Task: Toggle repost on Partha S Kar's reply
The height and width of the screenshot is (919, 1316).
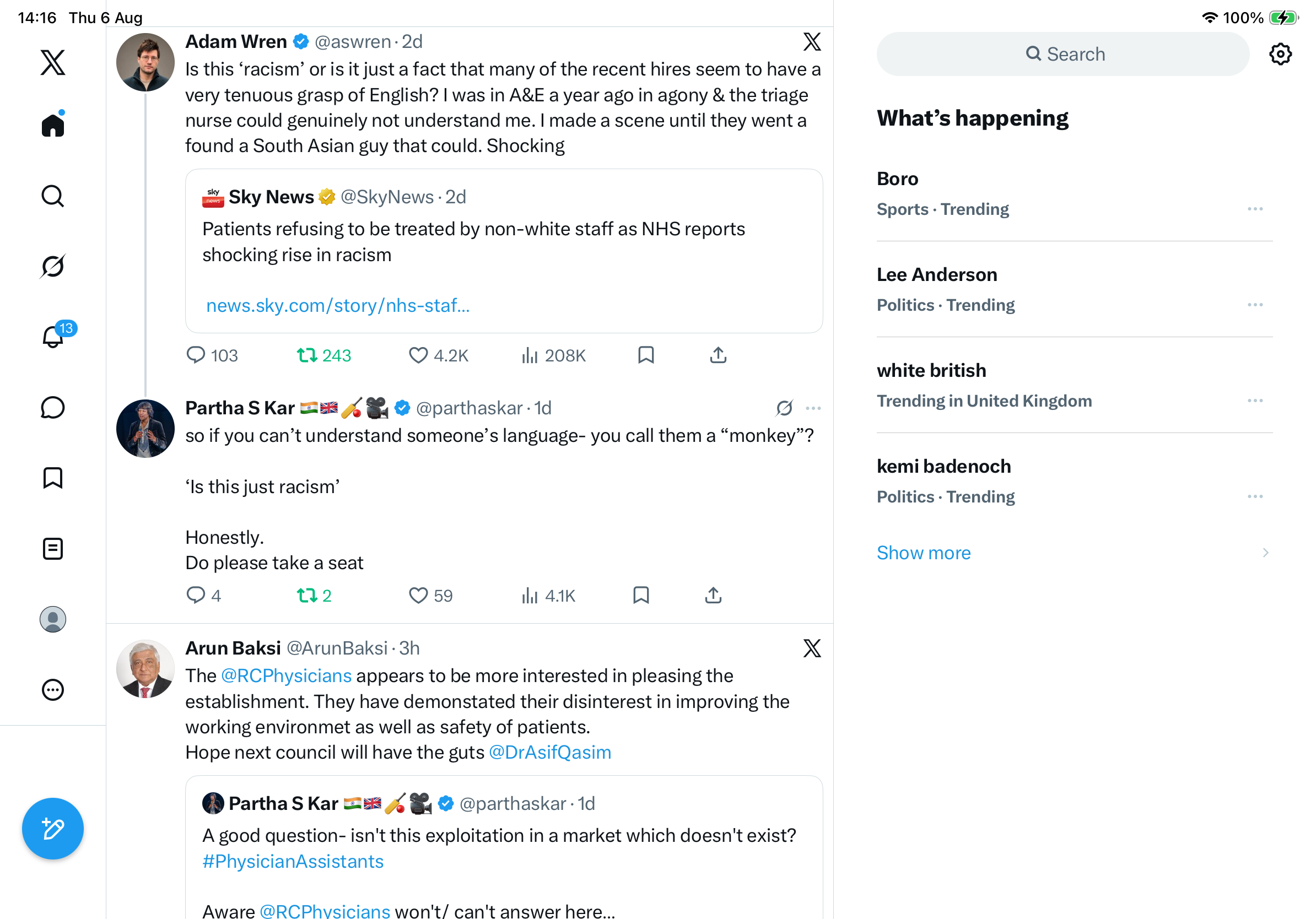Action: 314,596
